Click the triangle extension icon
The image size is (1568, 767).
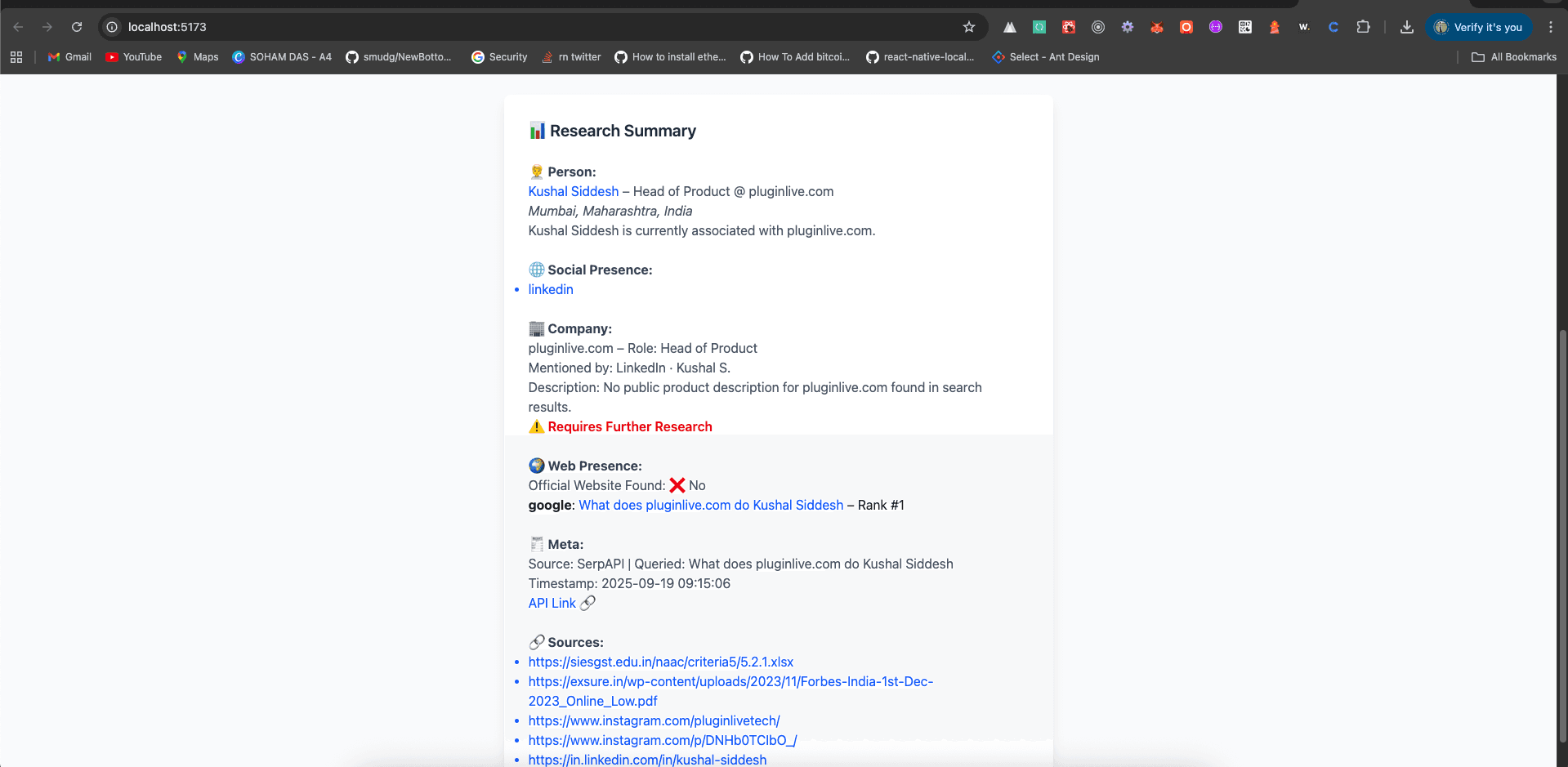[1010, 27]
